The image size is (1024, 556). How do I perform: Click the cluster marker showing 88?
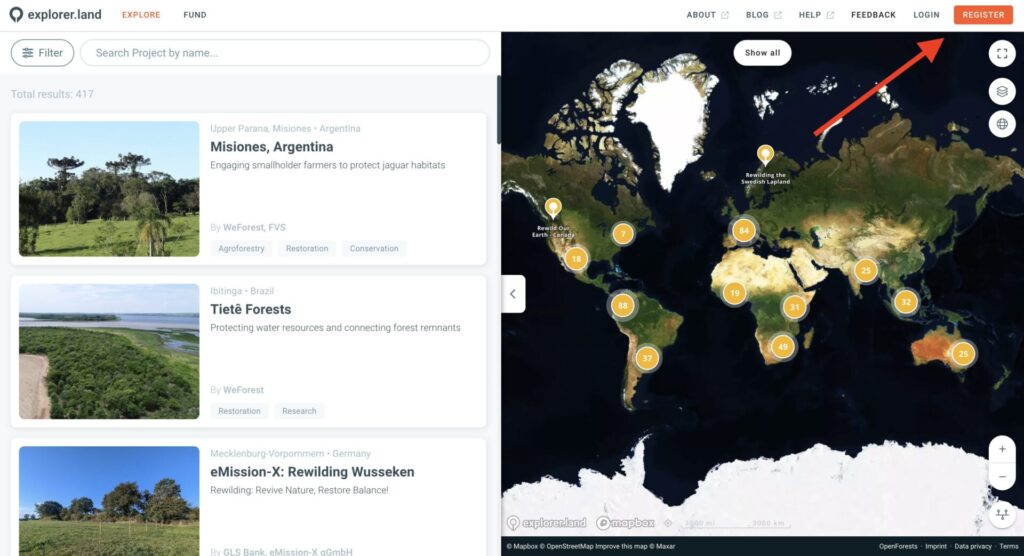click(x=623, y=305)
